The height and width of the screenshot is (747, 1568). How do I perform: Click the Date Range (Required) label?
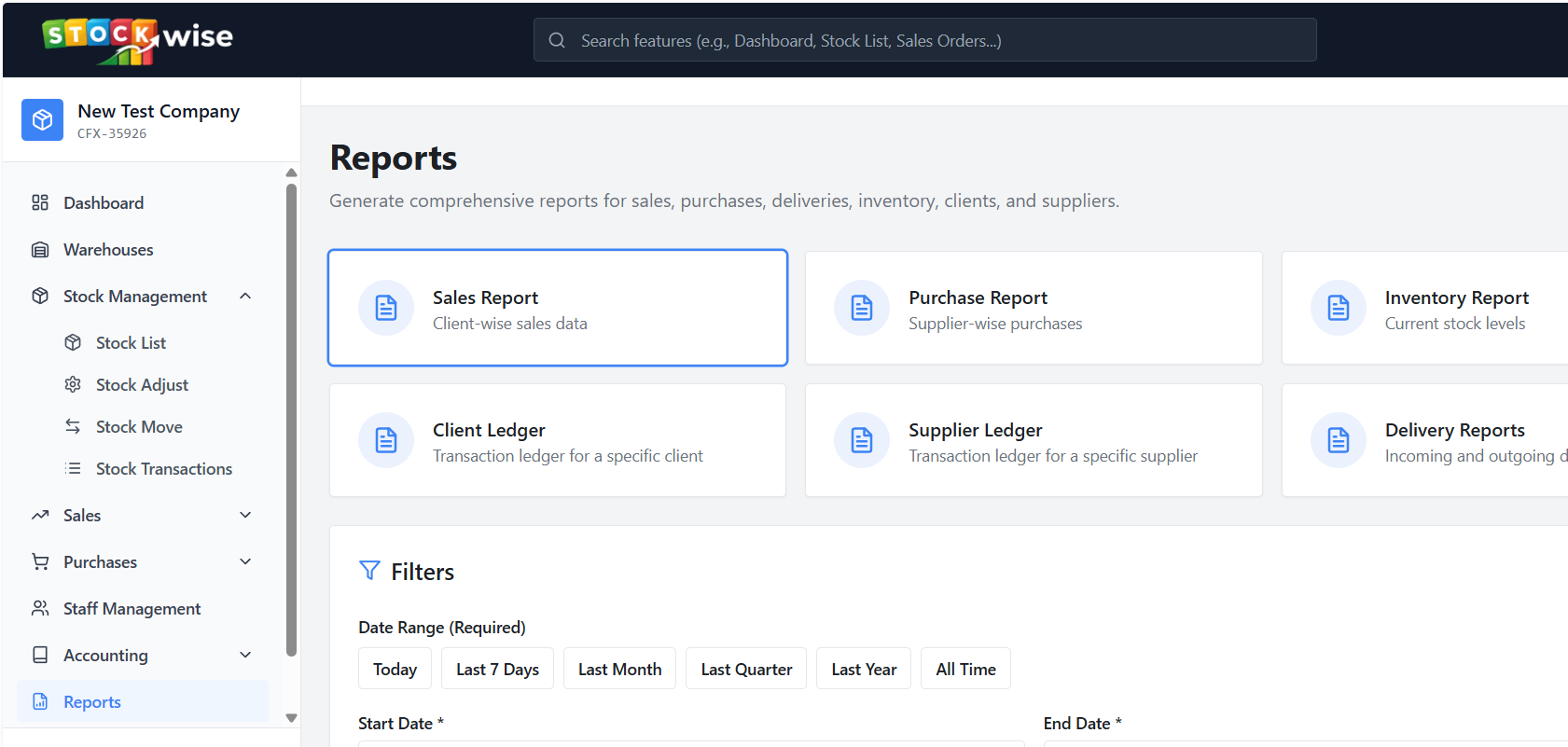tap(442, 628)
